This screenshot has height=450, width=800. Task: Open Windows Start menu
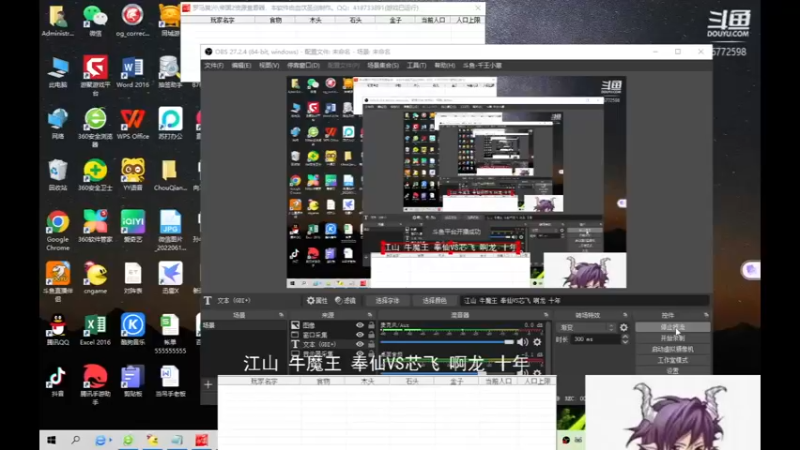pos(52,440)
